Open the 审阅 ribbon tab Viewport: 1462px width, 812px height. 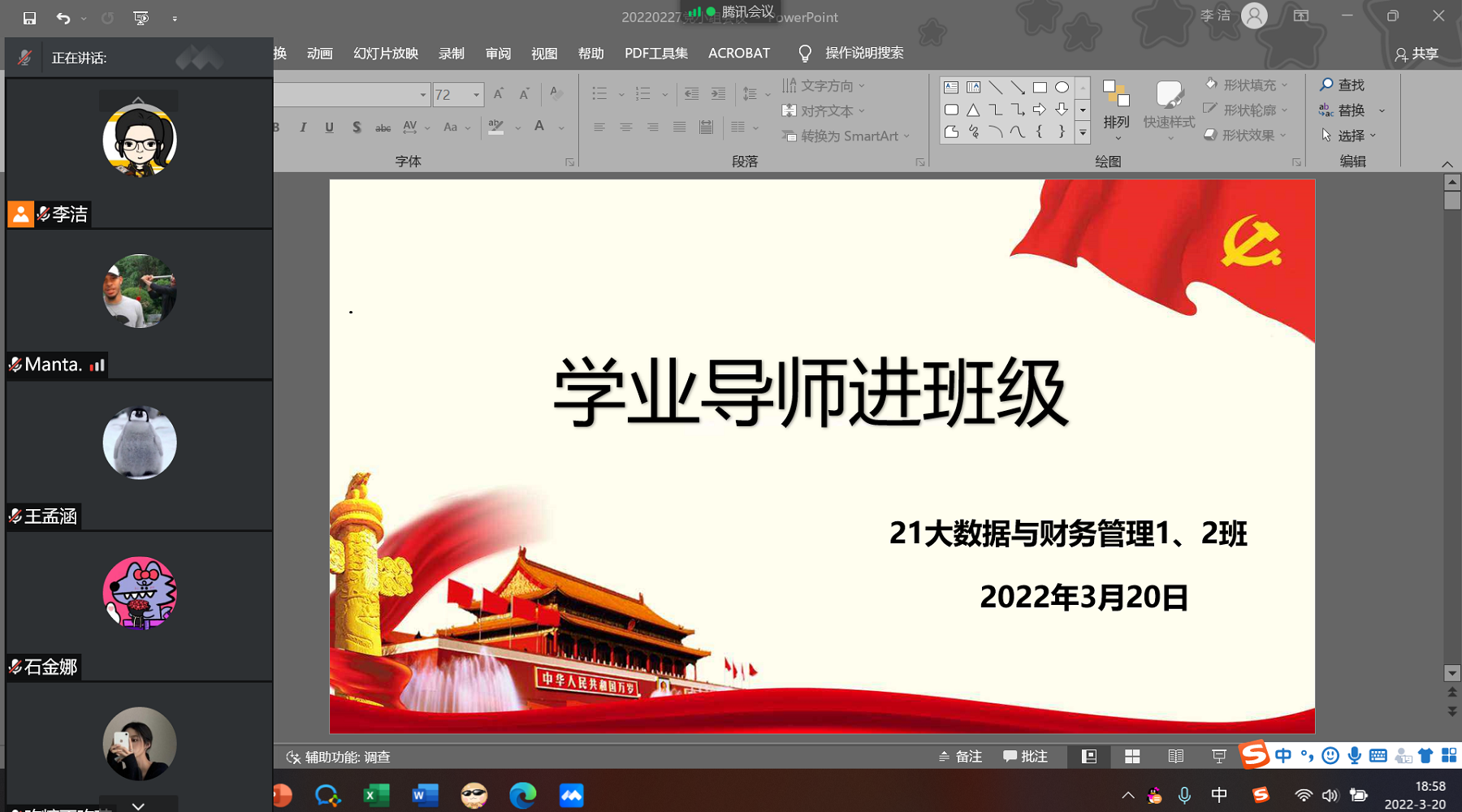click(498, 54)
